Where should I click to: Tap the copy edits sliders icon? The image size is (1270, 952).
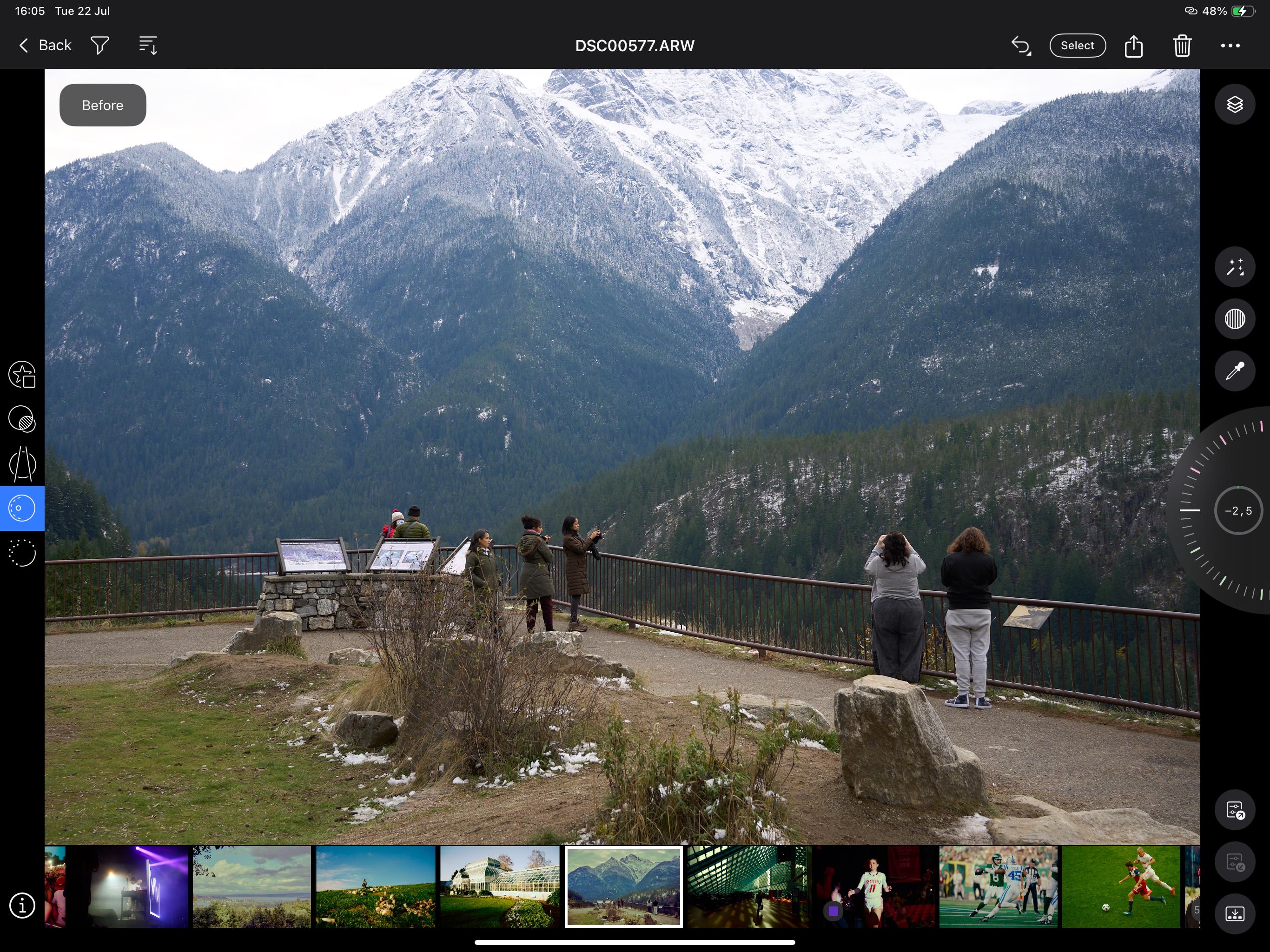(1234, 810)
